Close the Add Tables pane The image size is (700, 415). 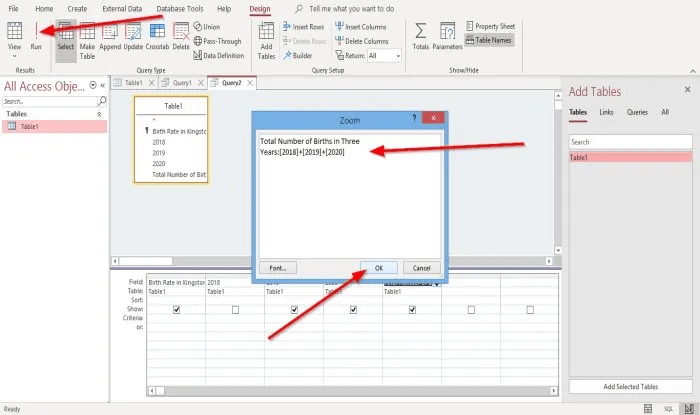[x=688, y=90]
